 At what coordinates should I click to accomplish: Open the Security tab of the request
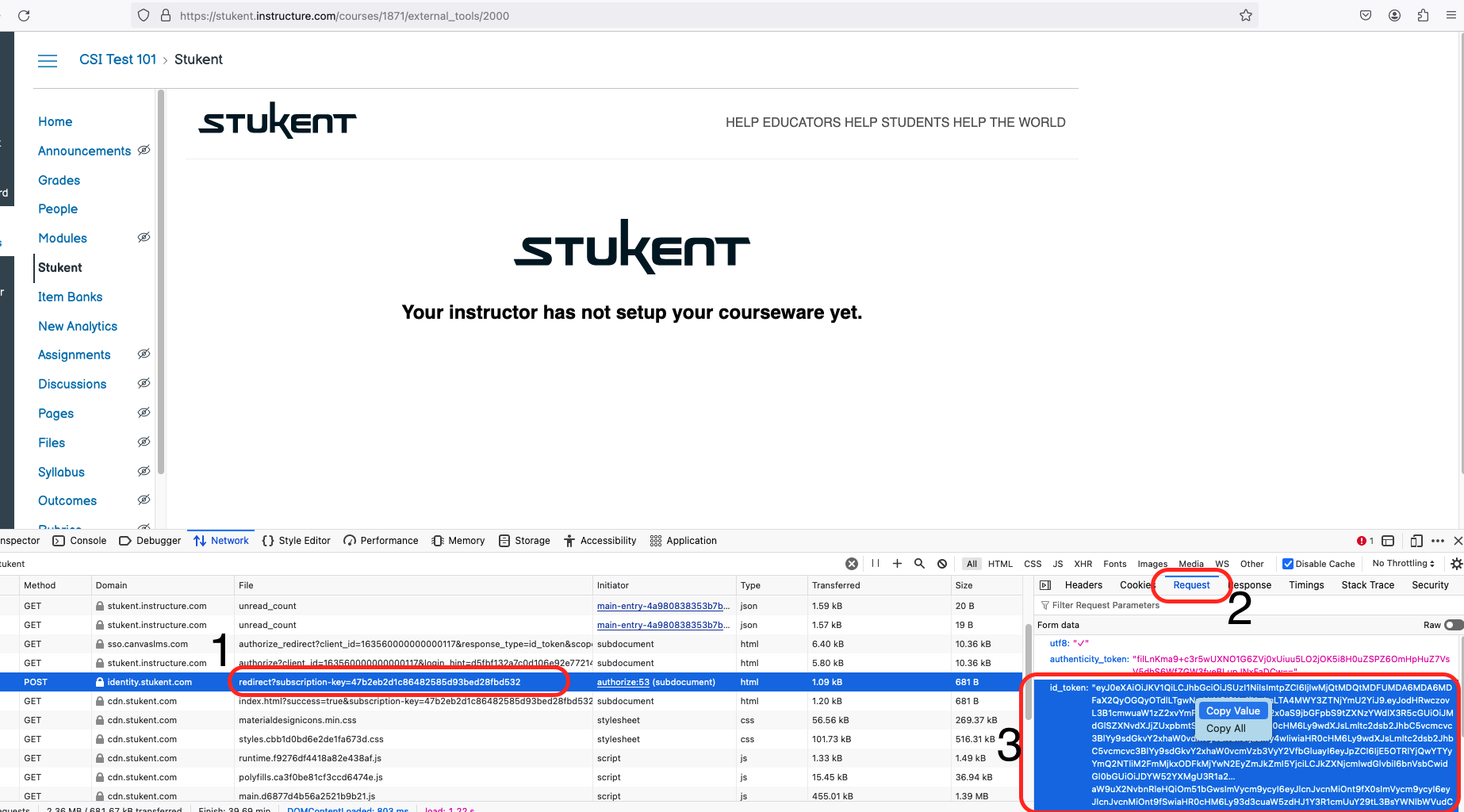point(1430,585)
